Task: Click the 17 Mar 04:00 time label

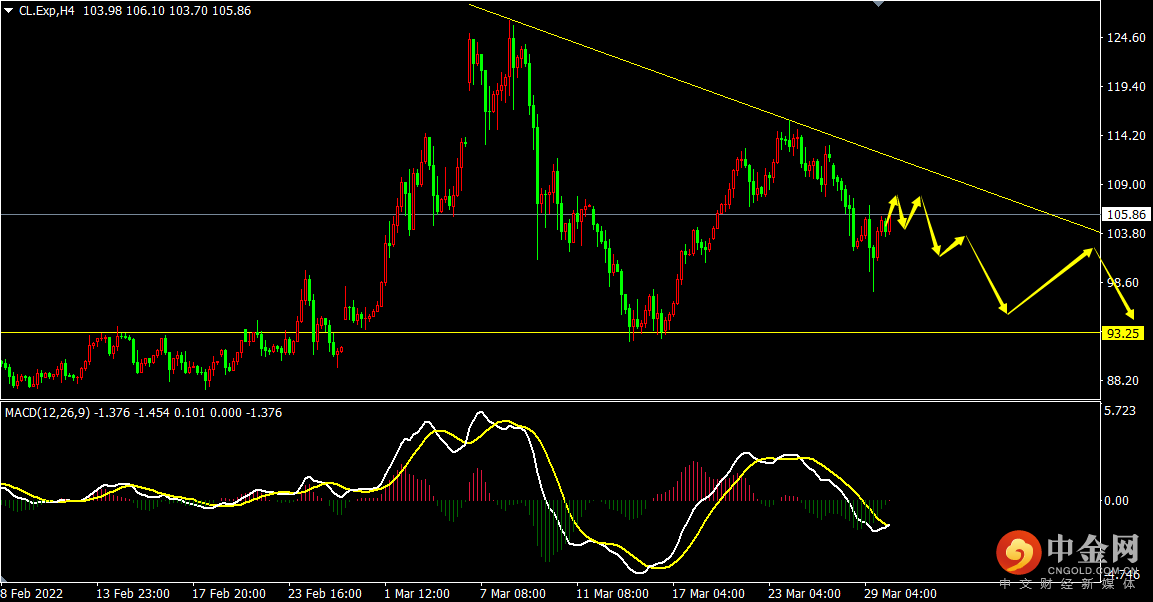Action: pos(708,593)
